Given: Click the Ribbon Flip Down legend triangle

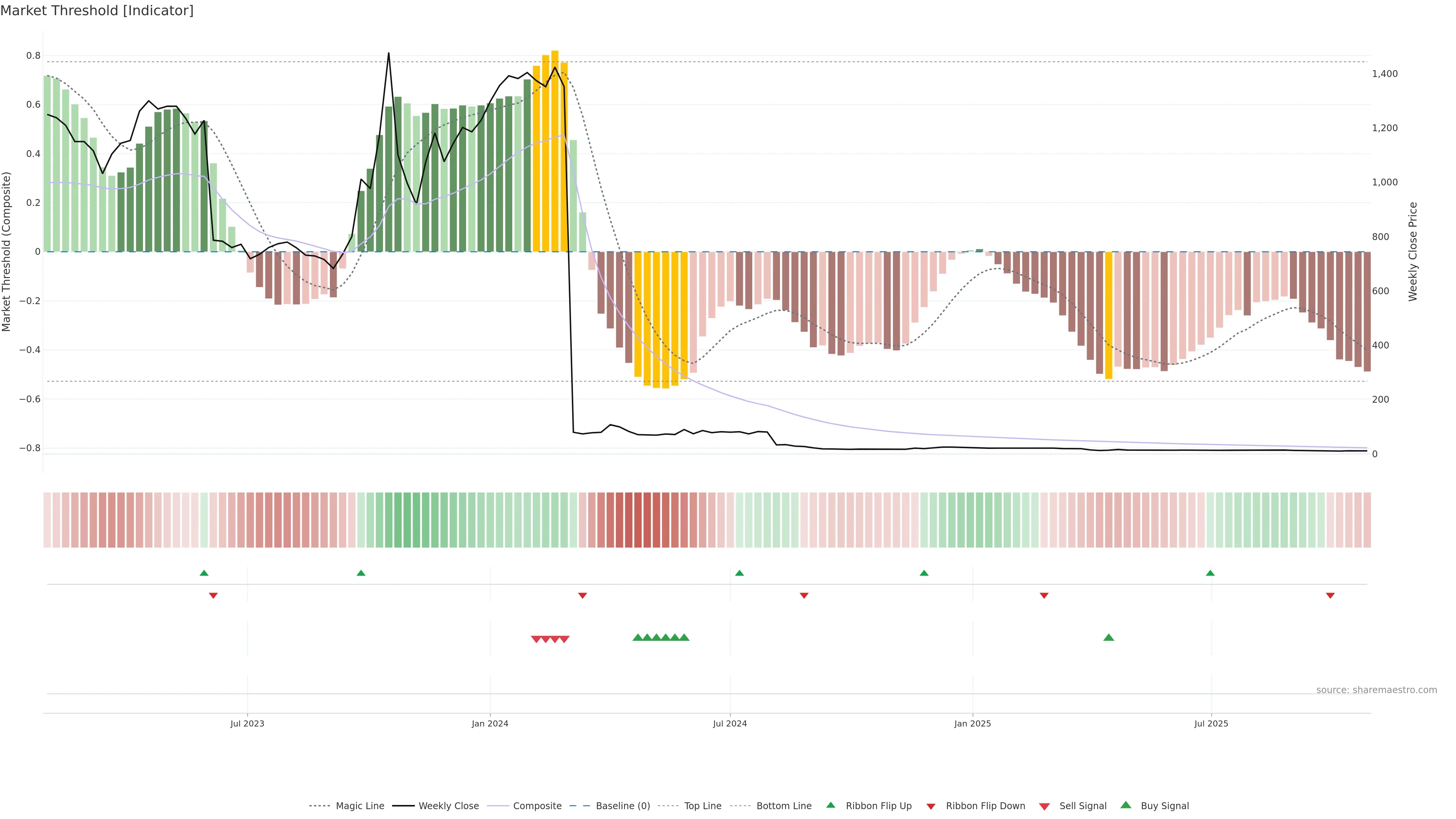Looking at the screenshot, I should point(931,806).
